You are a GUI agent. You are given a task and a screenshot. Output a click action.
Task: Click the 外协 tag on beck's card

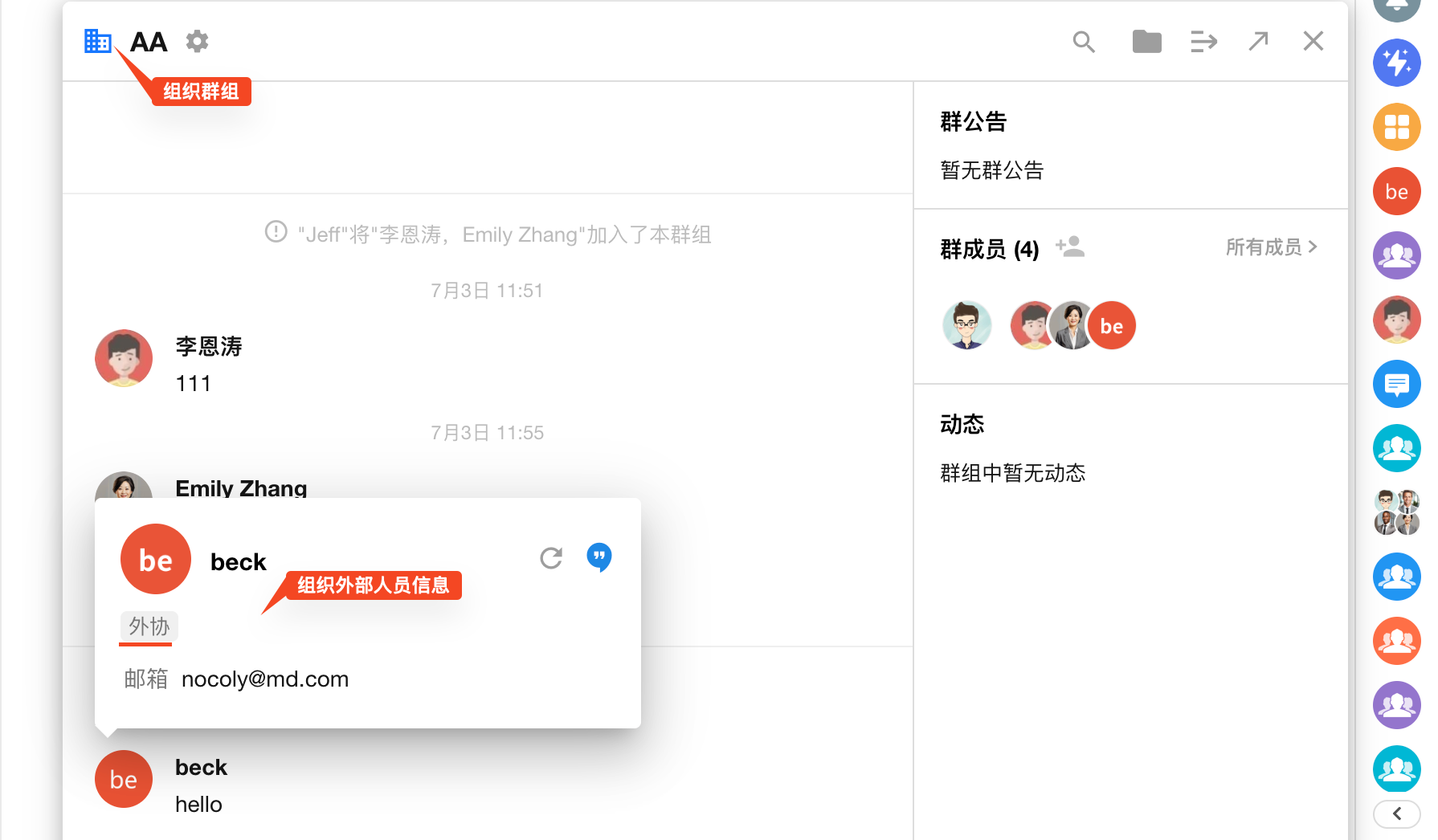pyautogui.click(x=149, y=626)
